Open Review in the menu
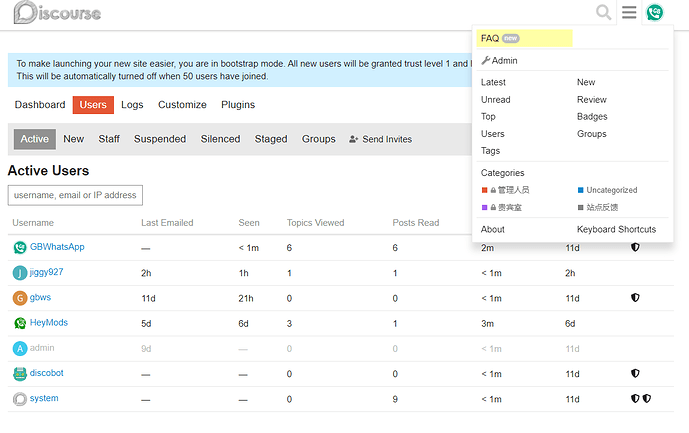Viewport: 689px width, 433px height. (591, 99)
